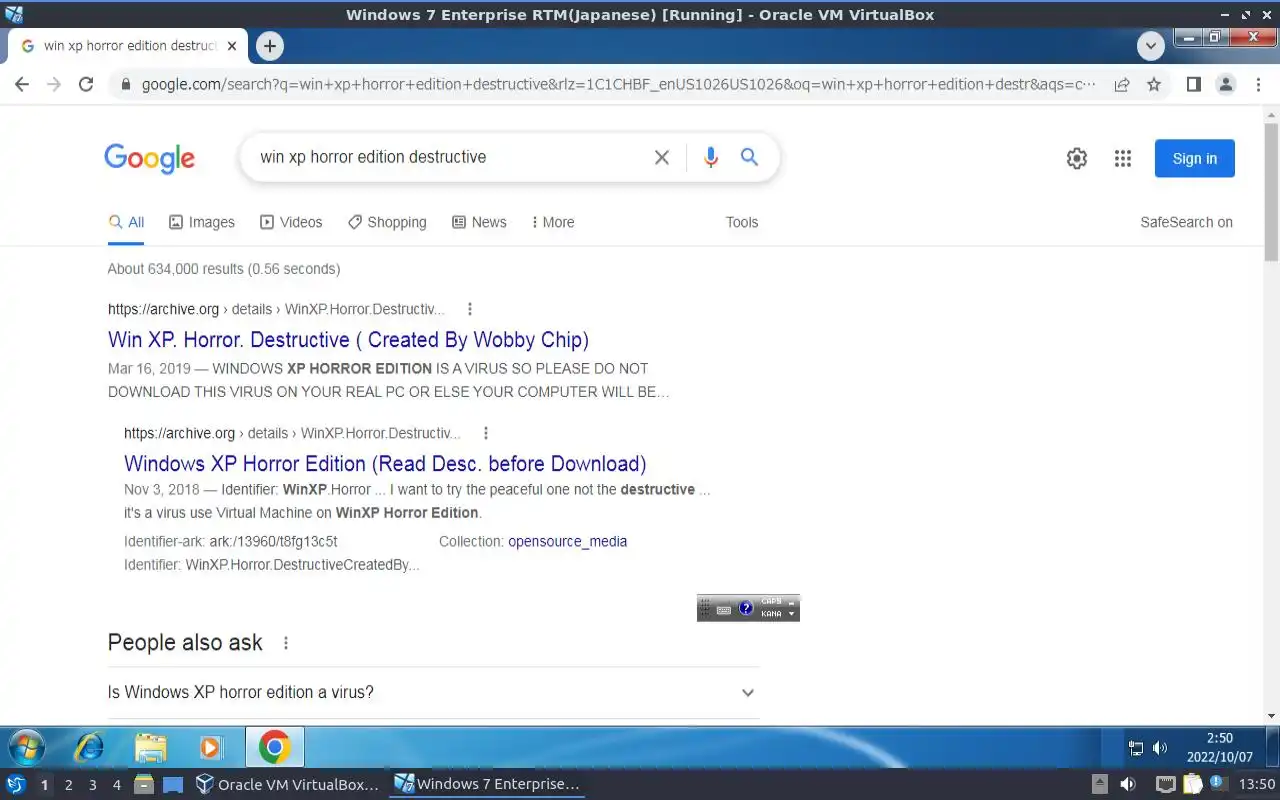The height and width of the screenshot is (800, 1280).
Task: Open Windows Explorer from the taskbar
Action: pyautogui.click(x=151, y=747)
